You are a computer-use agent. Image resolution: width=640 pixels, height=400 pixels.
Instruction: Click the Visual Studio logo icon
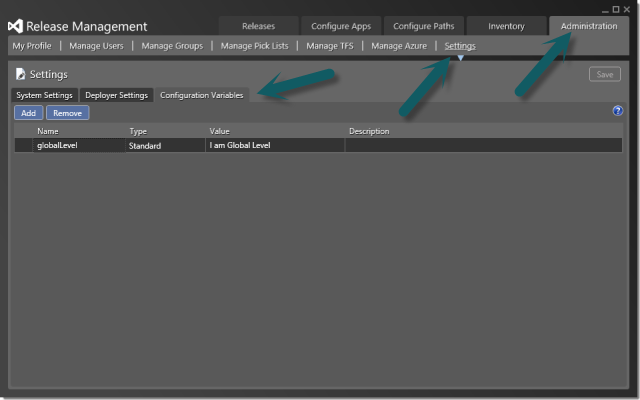pyautogui.click(x=16, y=27)
